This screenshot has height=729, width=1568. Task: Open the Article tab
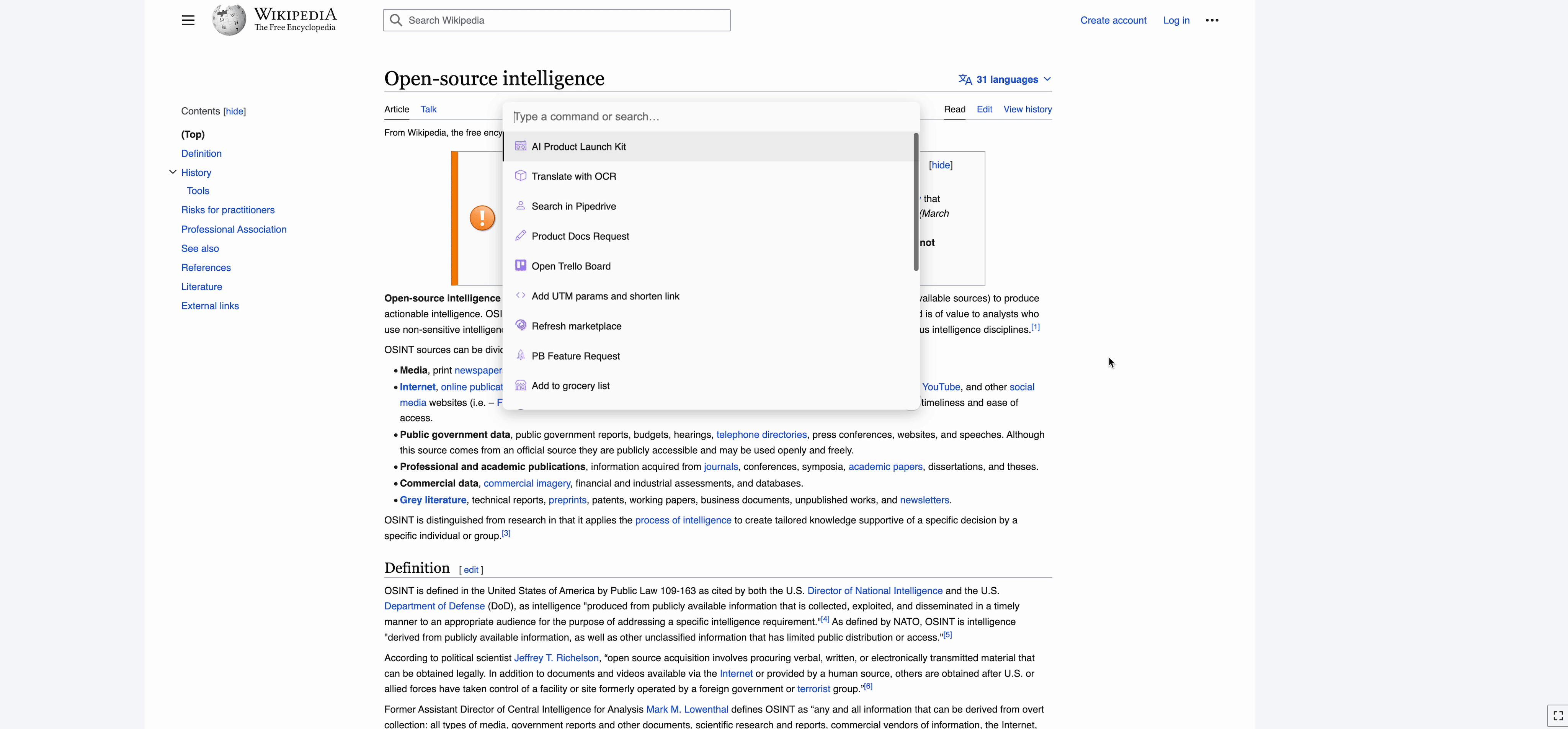396,109
